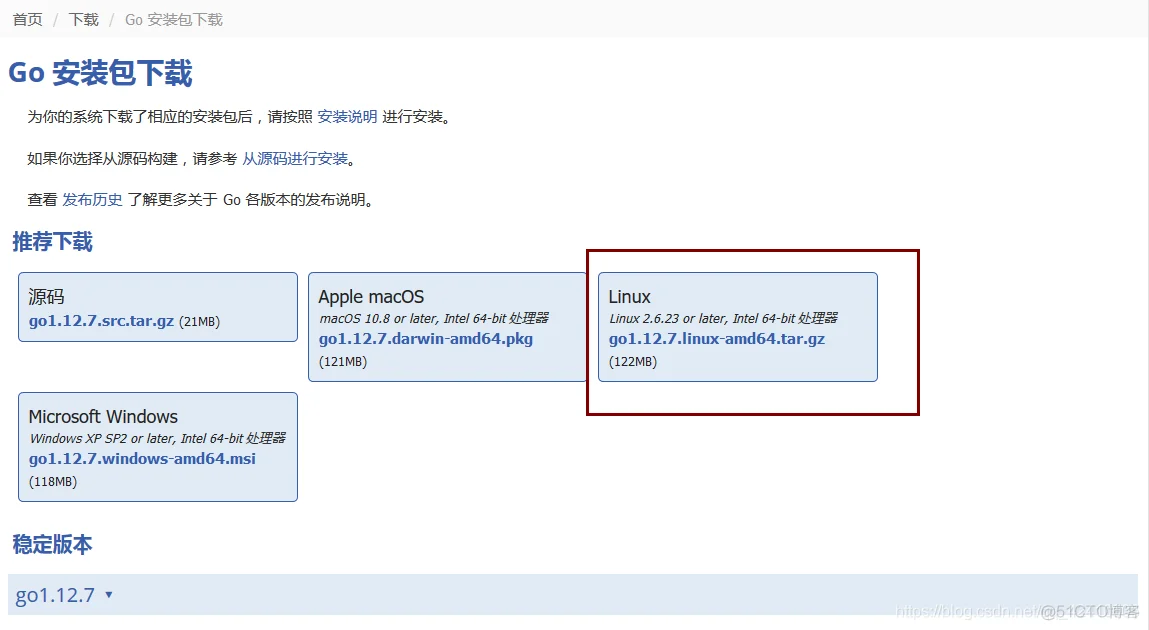Click the Go 安装包下载 page title
This screenshot has width=1149, height=630.
[x=100, y=73]
